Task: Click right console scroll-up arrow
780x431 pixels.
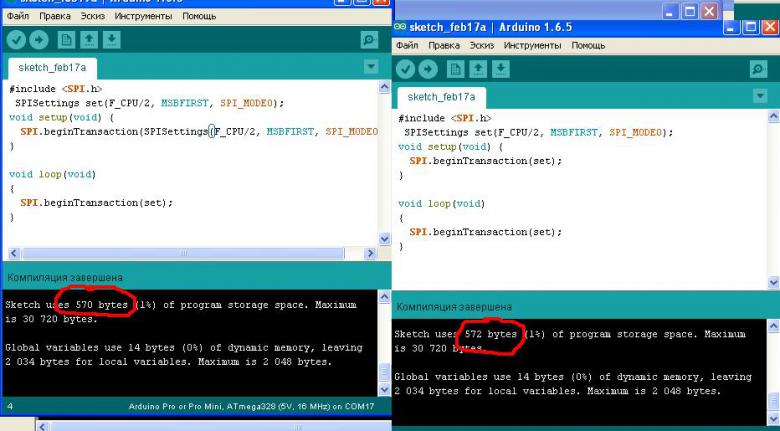Action: (x=774, y=326)
